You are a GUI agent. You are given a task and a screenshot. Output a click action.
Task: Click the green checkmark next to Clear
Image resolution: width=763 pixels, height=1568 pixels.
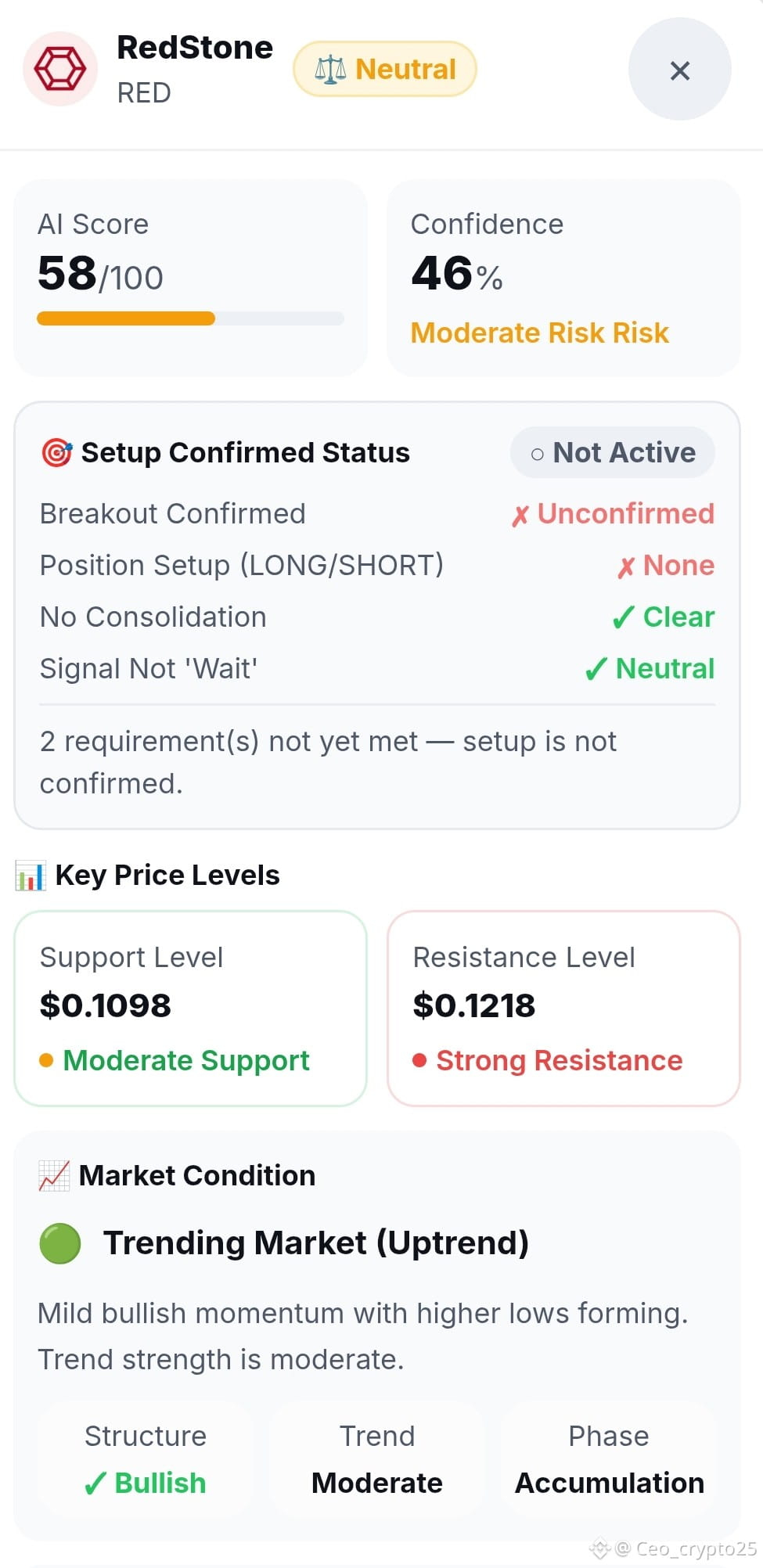[623, 617]
